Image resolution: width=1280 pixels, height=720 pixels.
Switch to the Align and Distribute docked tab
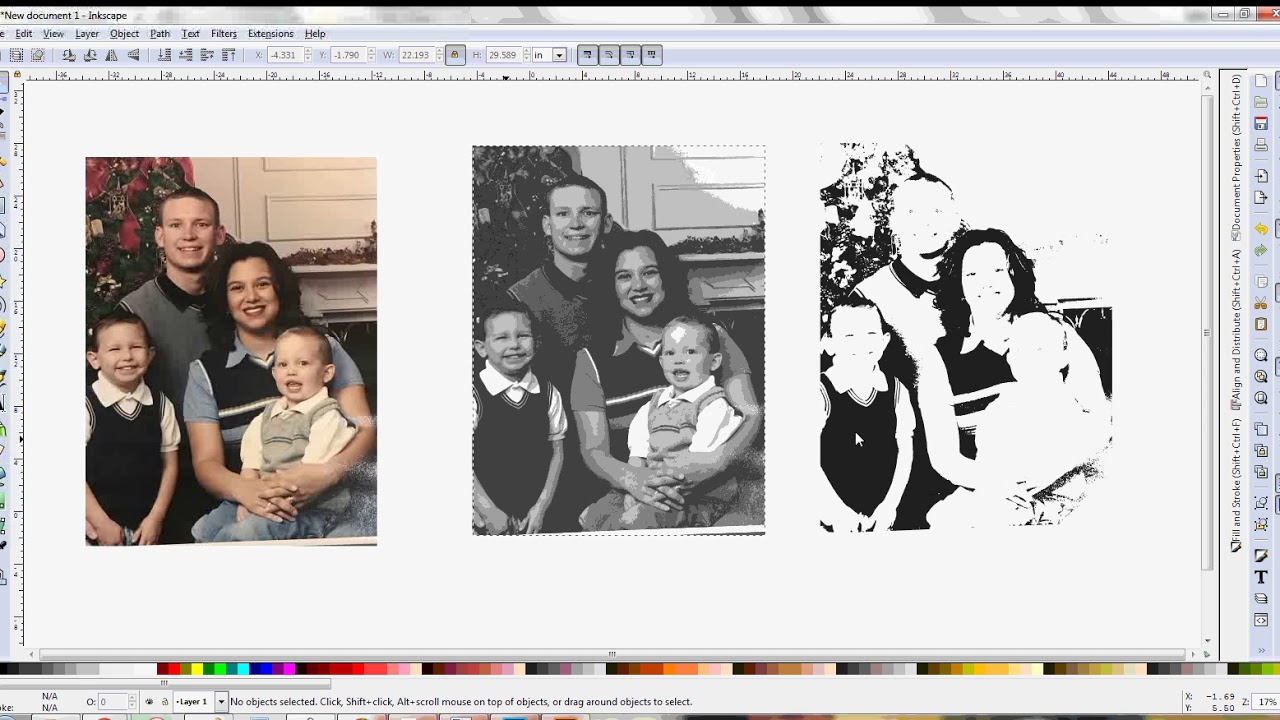pyautogui.click(x=1237, y=328)
